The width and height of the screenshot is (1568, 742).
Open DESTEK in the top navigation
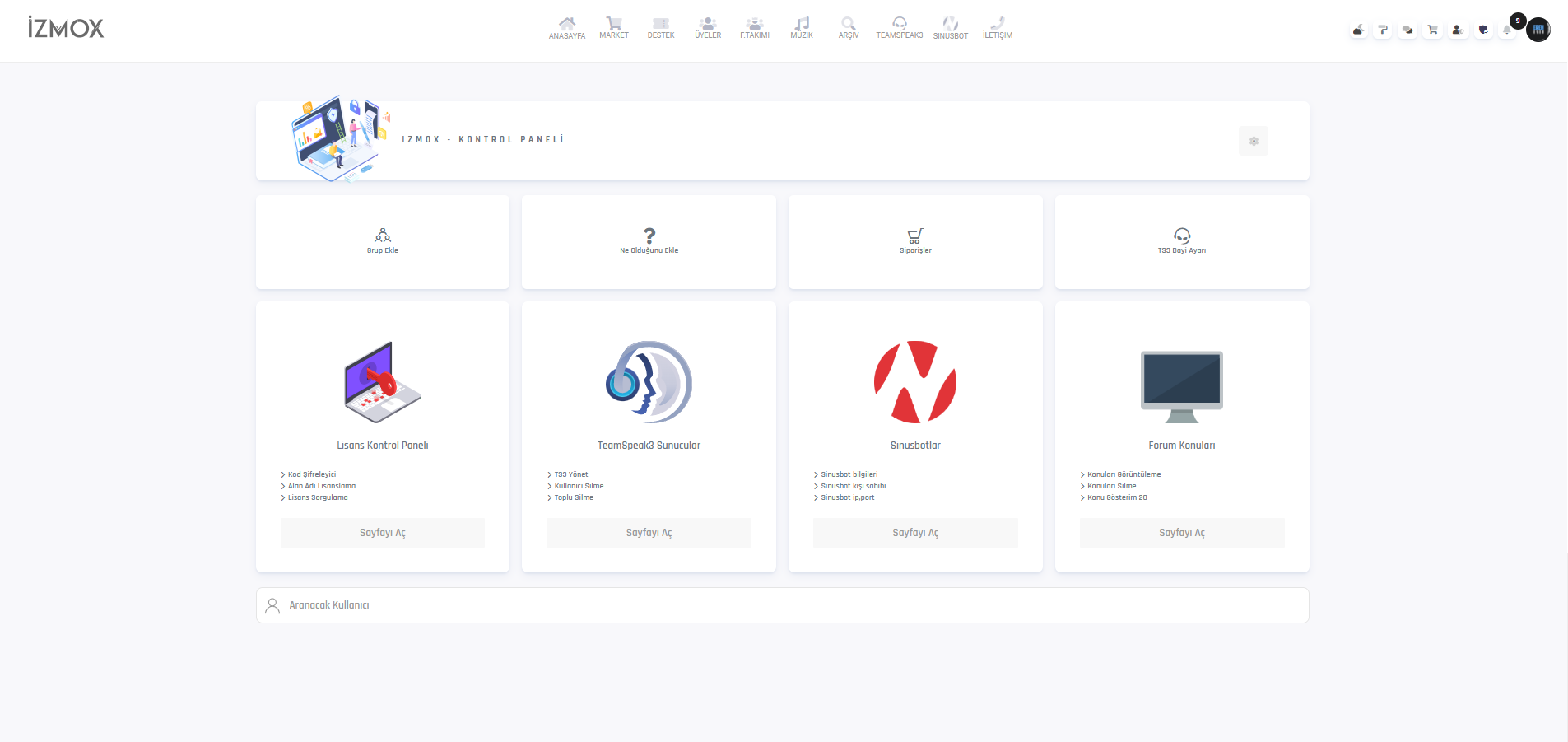point(661,28)
